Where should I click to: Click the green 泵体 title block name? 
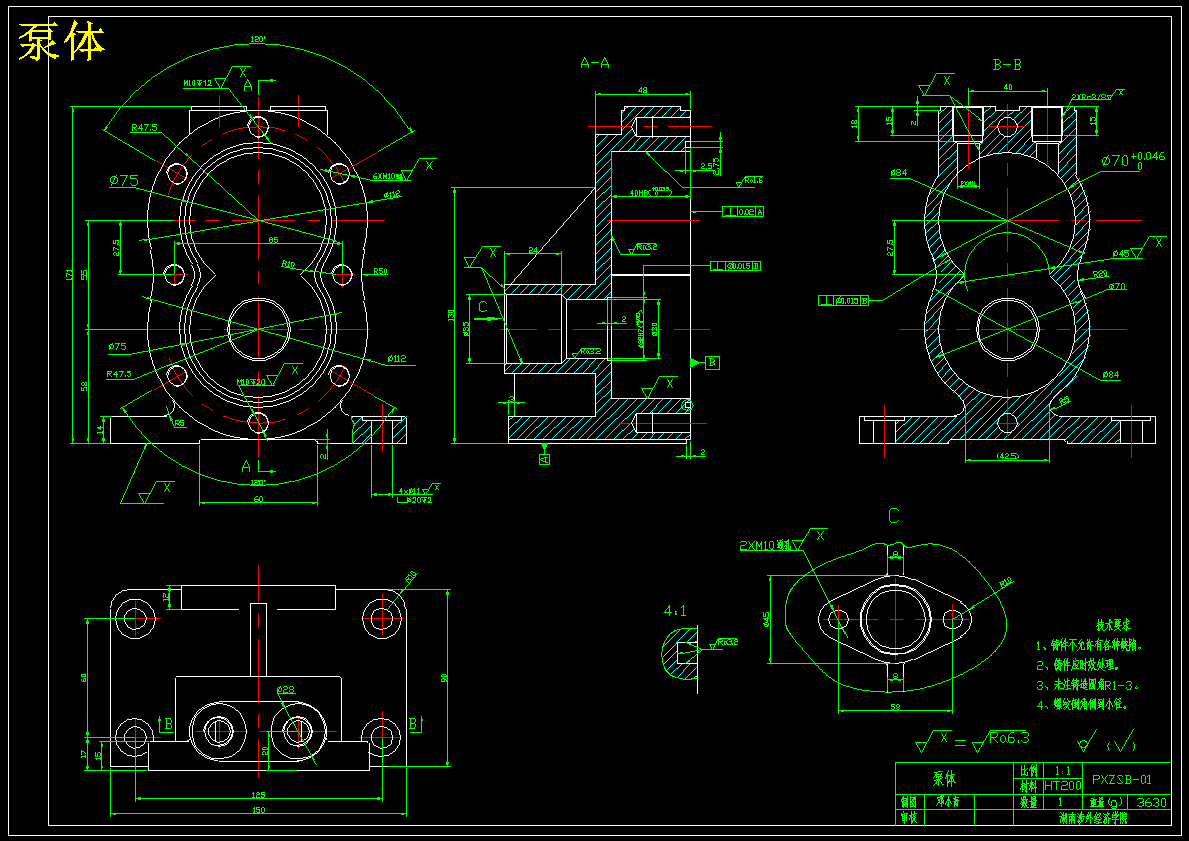tap(944, 779)
